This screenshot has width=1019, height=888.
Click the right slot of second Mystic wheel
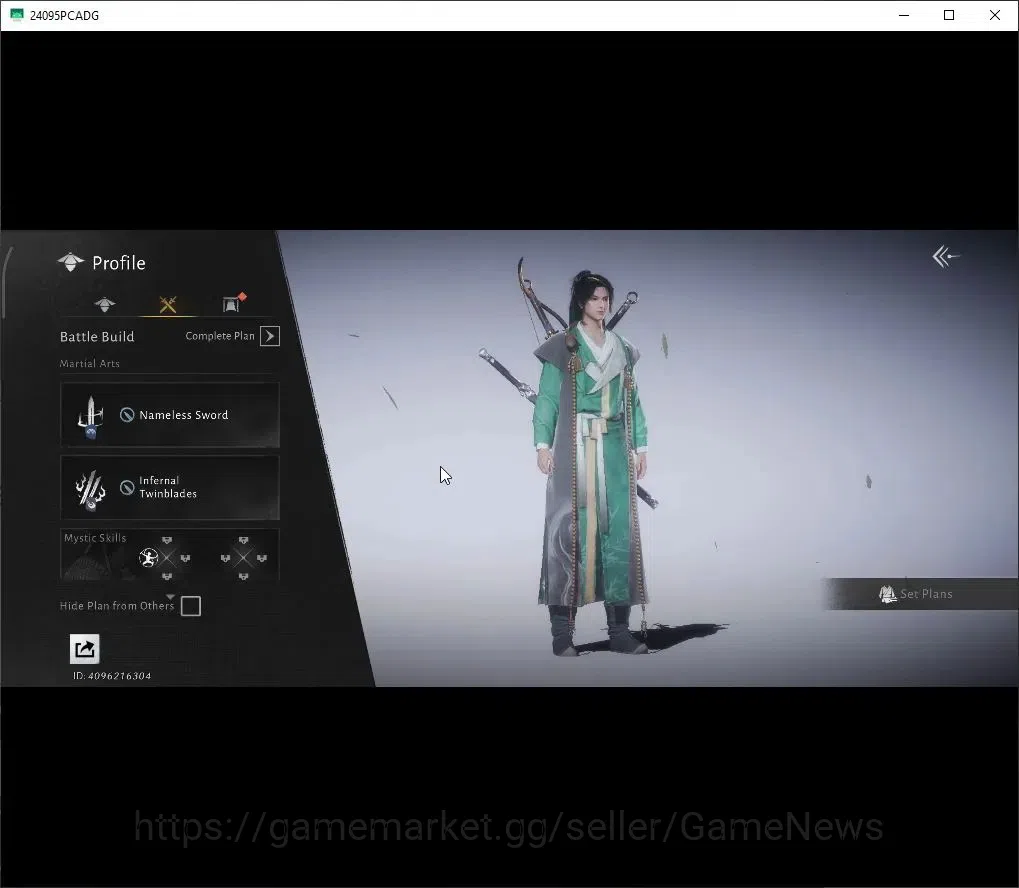coord(262,558)
